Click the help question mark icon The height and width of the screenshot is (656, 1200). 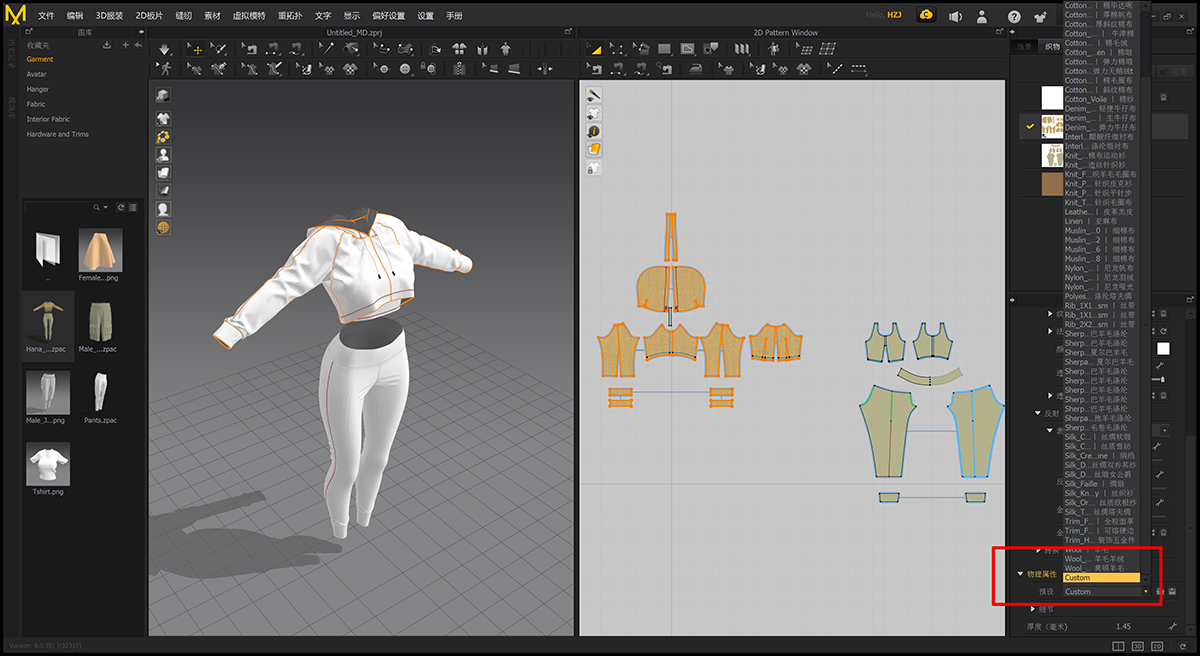point(1014,16)
